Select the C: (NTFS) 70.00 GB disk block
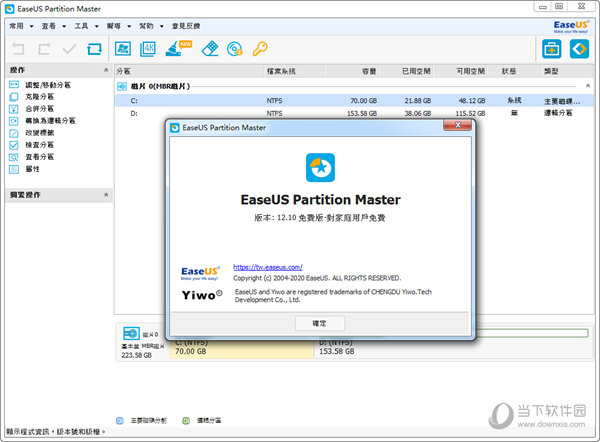 242,348
